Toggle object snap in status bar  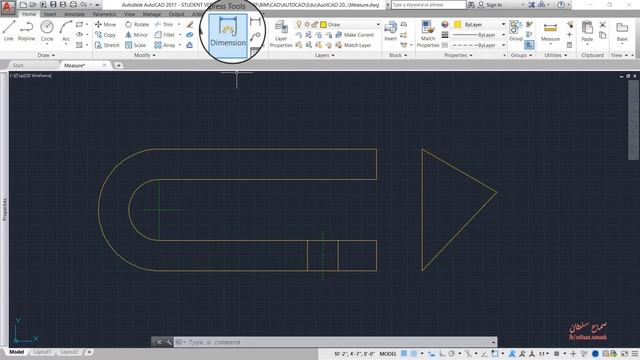tap(495, 353)
